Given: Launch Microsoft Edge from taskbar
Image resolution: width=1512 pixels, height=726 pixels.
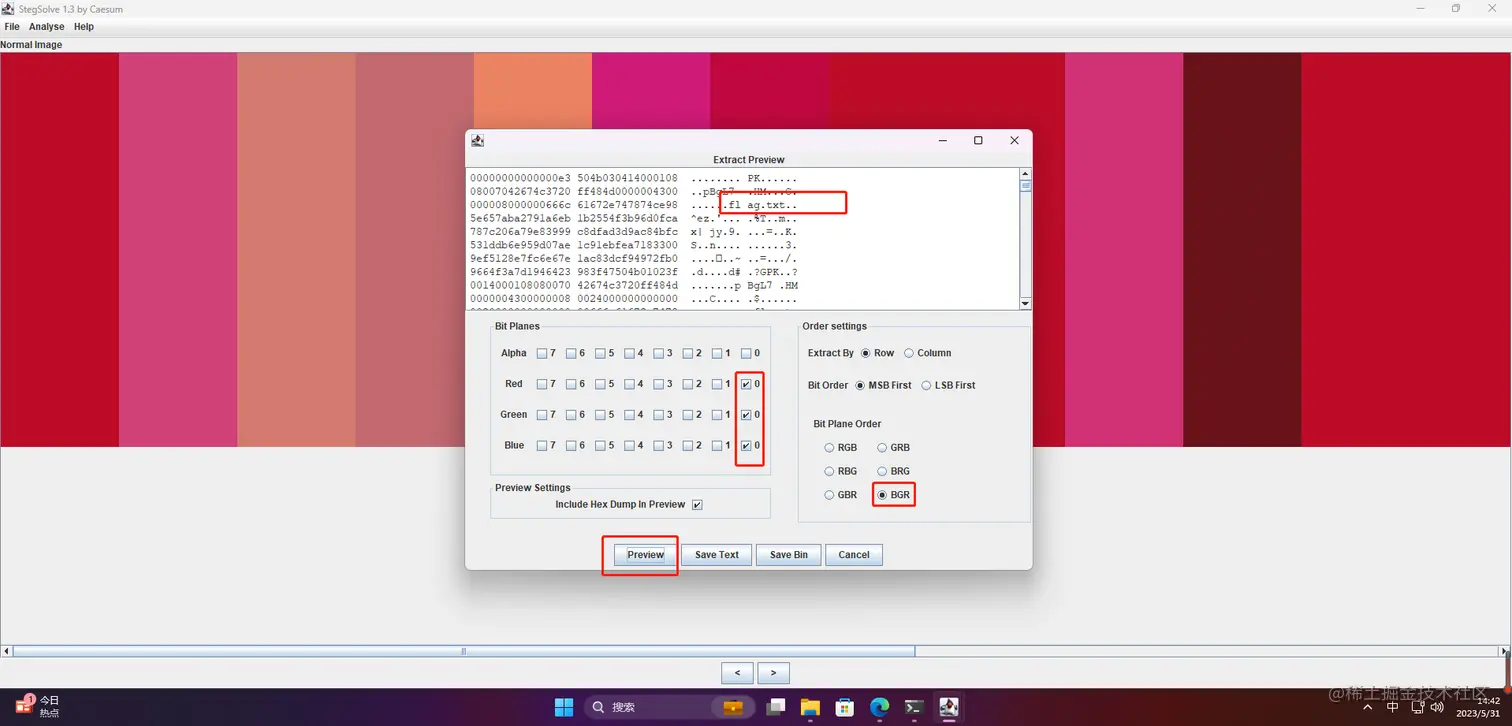Looking at the screenshot, I should (x=879, y=707).
